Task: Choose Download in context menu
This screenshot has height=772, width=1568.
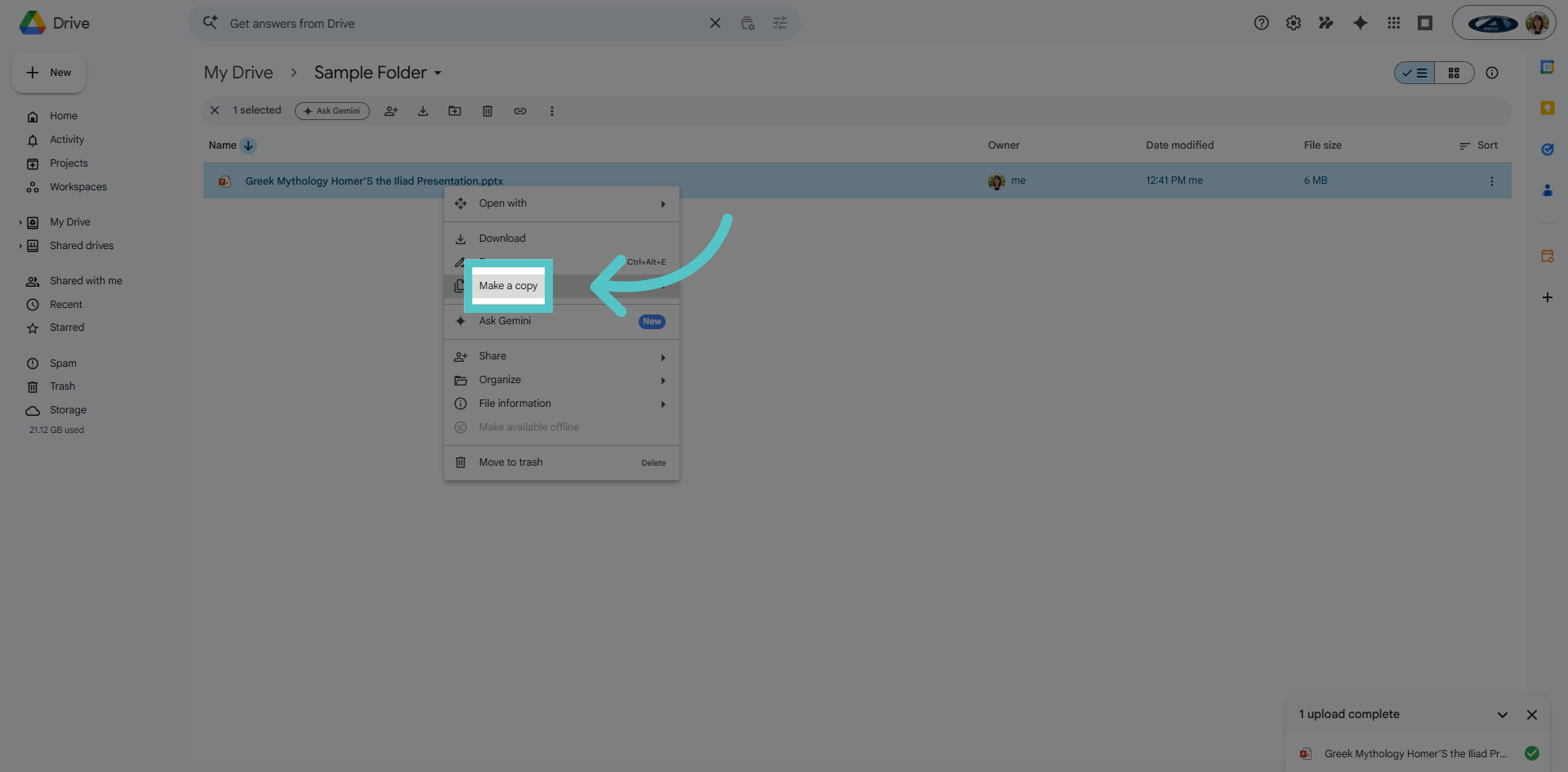Action: pyautogui.click(x=562, y=239)
